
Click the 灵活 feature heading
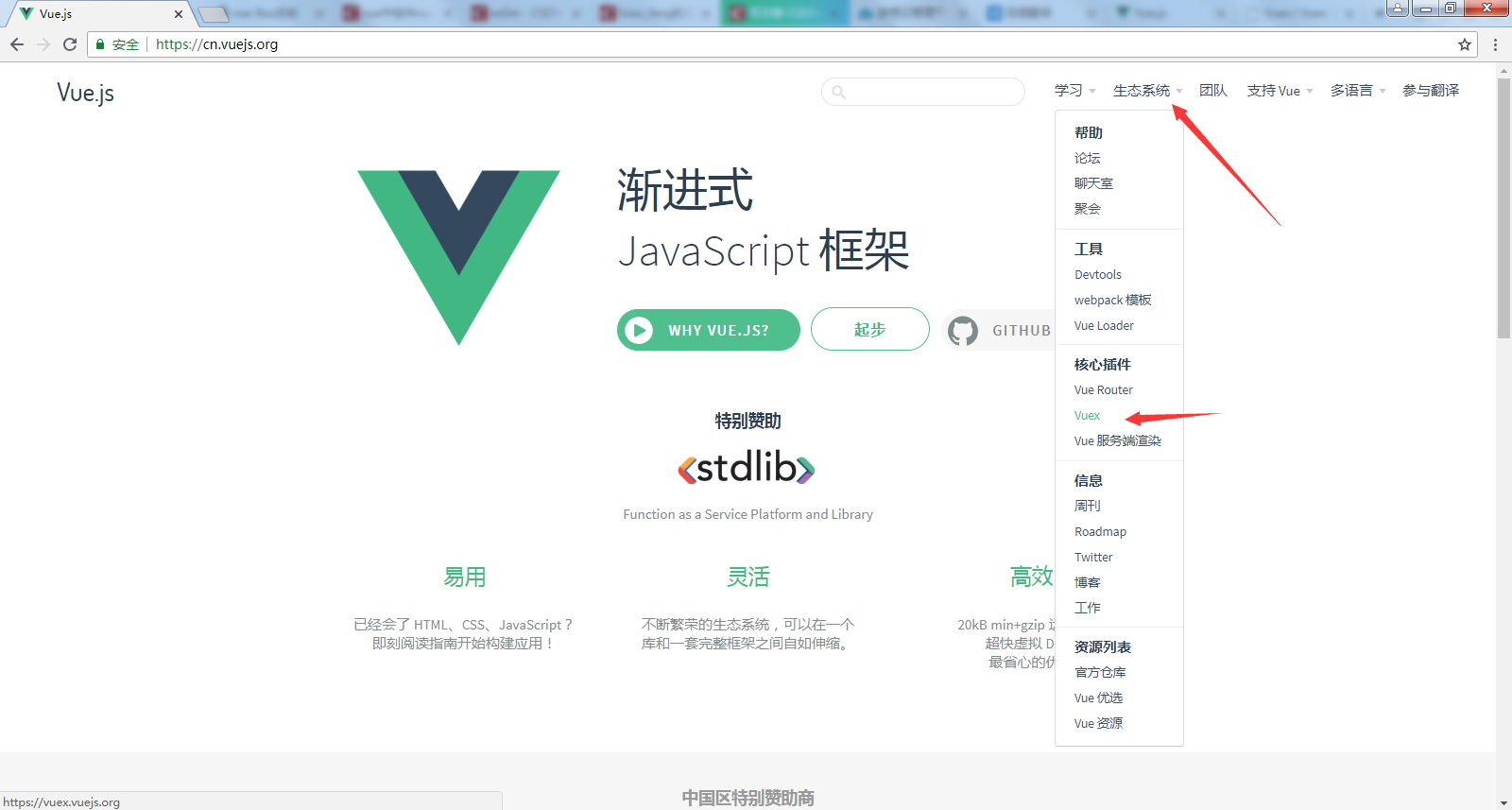[747, 577]
